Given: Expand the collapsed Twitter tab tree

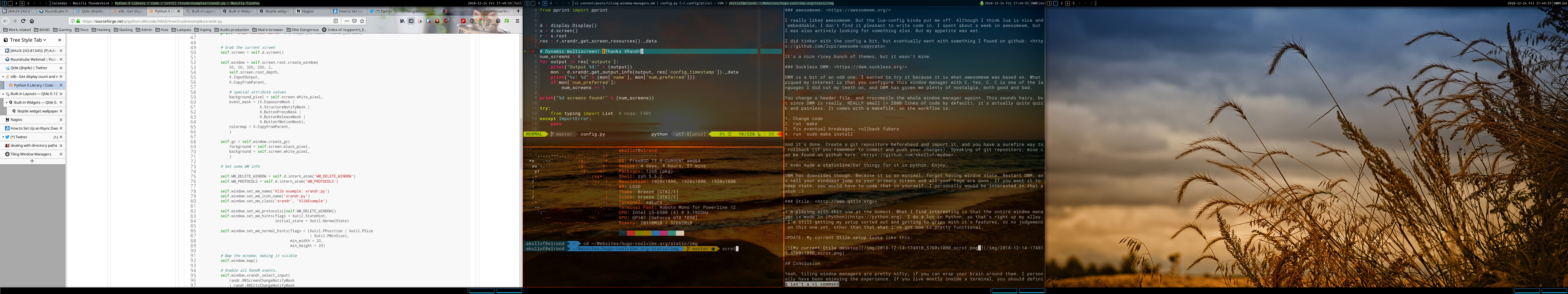Looking at the screenshot, I should click(3, 137).
